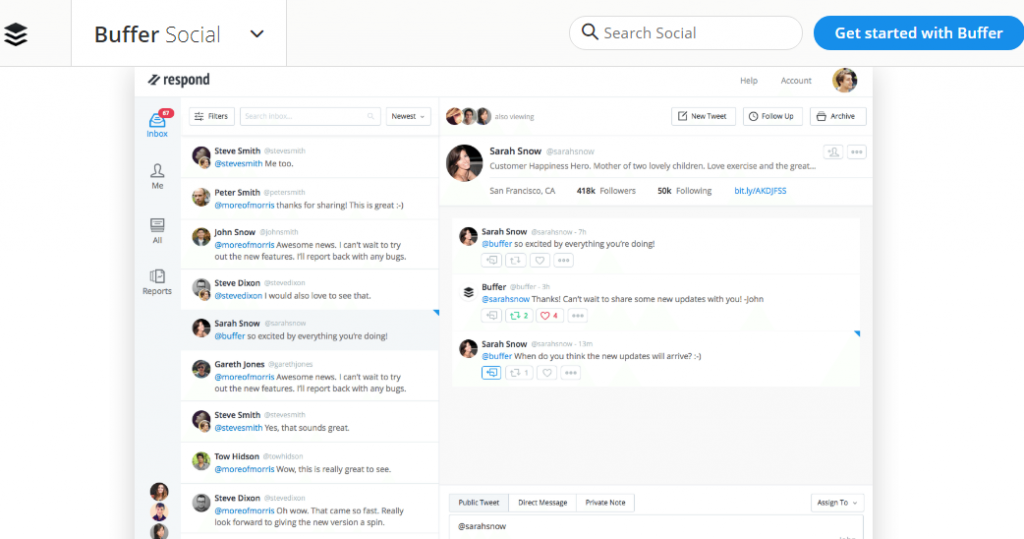The image size is (1024, 539).
Task: Click the user profile avatar in respond header
Action: (844, 80)
